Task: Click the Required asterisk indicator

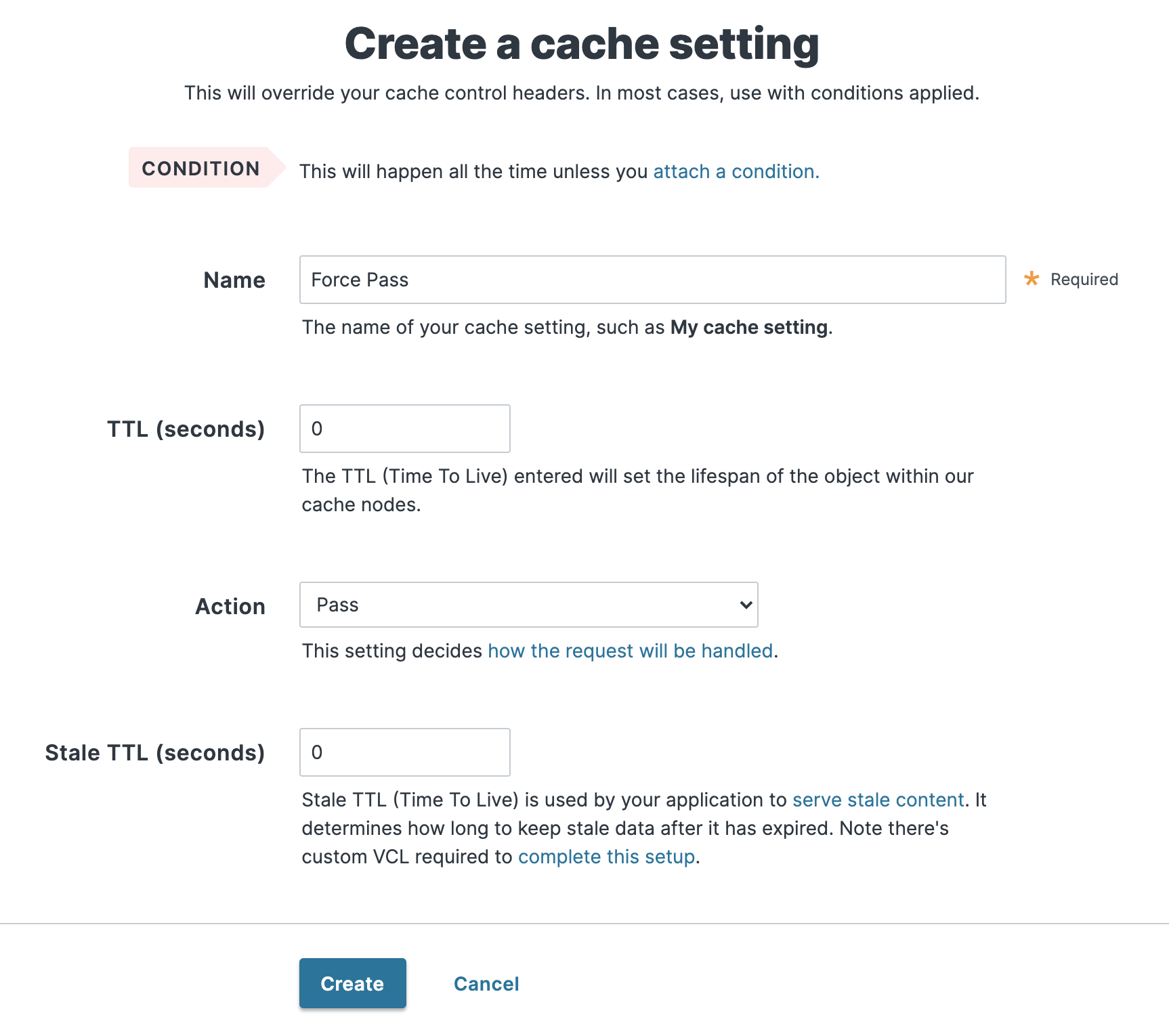Action: pos(1031,279)
